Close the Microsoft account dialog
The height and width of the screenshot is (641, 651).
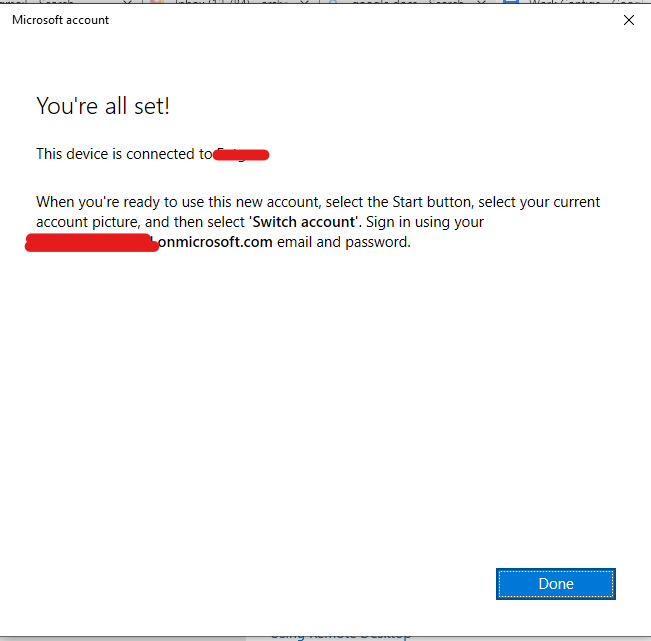coord(629,20)
